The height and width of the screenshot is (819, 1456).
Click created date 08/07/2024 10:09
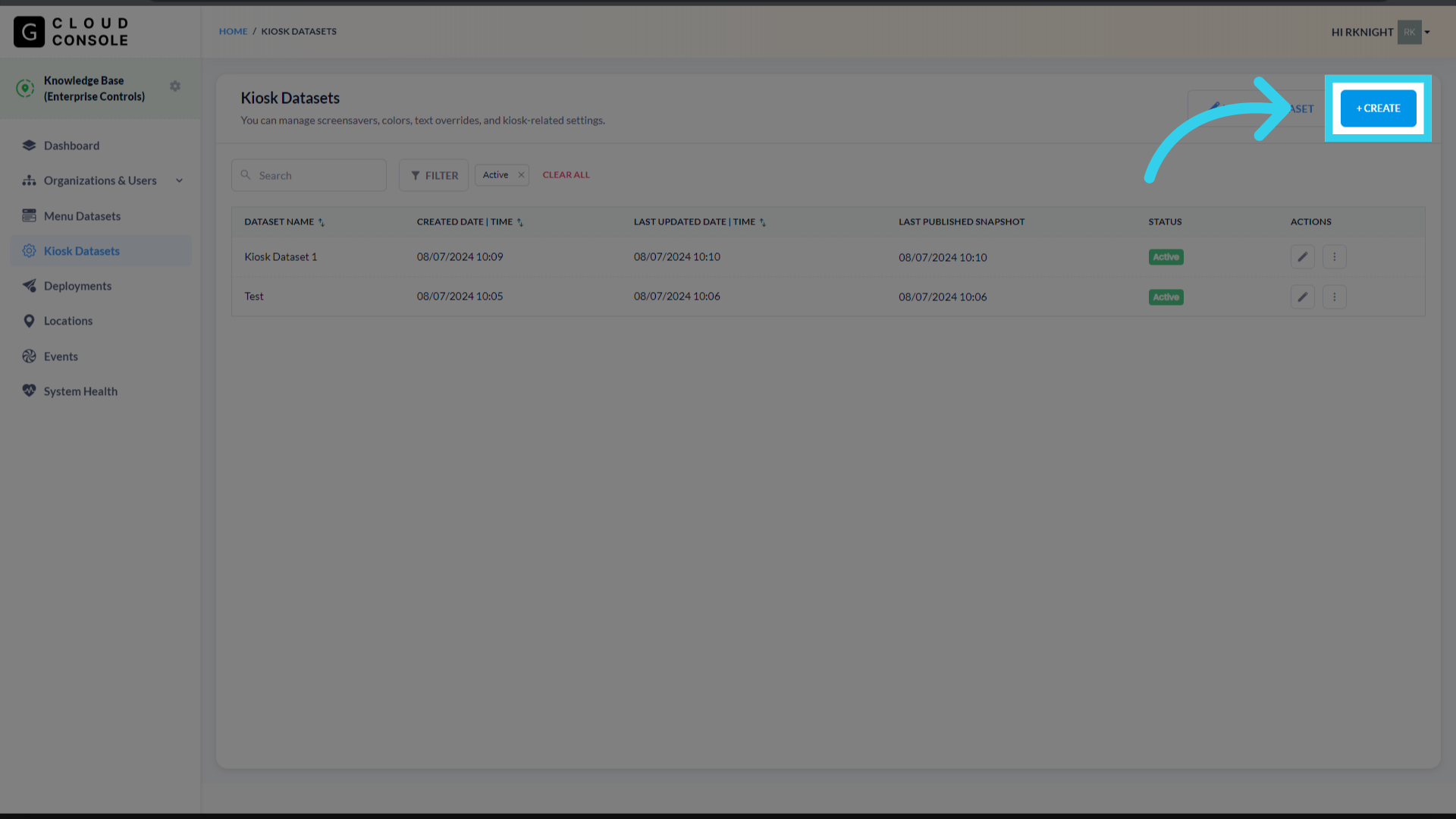tap(460, 257)
